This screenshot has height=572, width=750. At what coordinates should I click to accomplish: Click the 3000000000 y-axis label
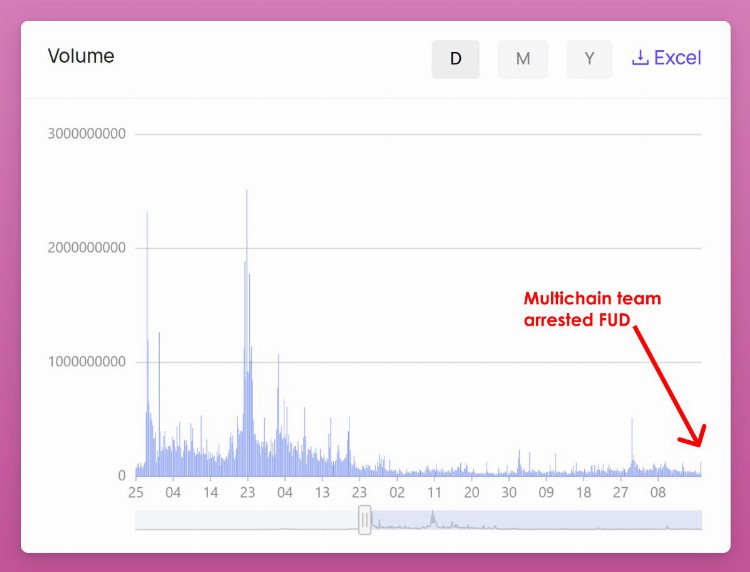[x=86, y=134]
